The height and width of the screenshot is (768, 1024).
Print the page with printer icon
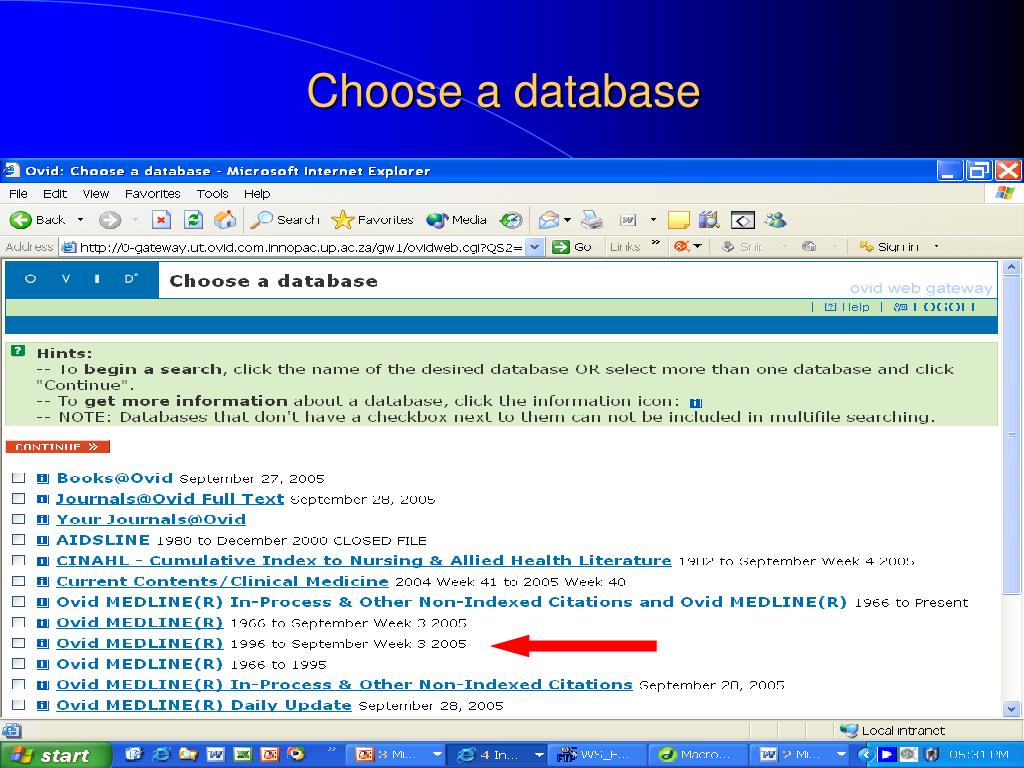[x=592, y=220]
